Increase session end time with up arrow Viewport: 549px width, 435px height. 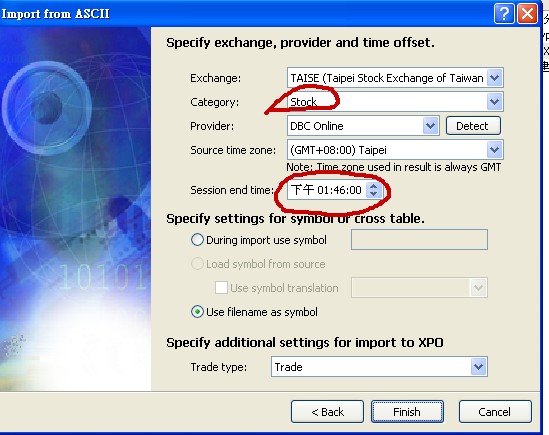click(x=373, y=186)
